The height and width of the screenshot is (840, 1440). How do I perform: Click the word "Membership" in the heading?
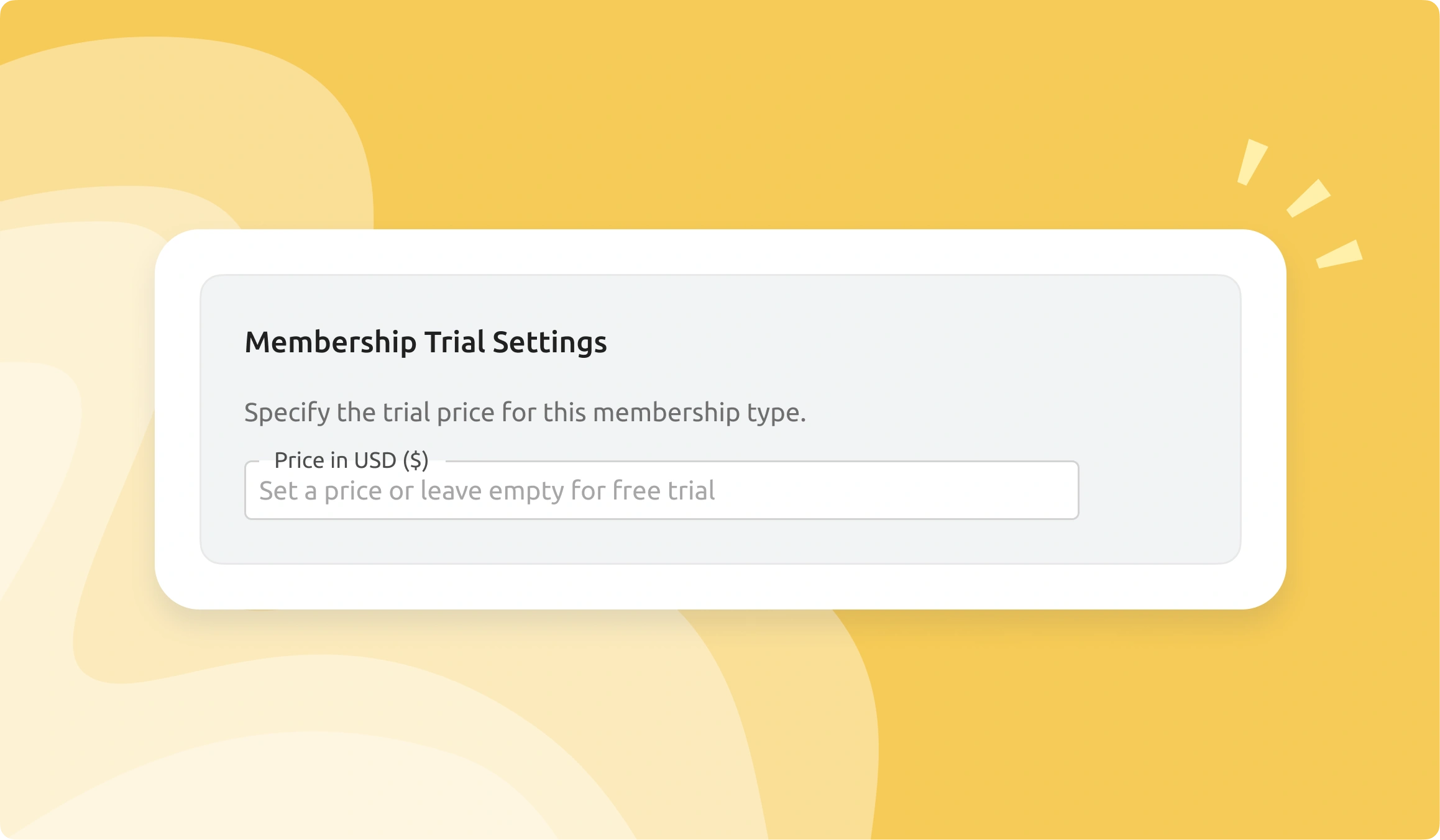pyautogui.click(x=330, y=342)
